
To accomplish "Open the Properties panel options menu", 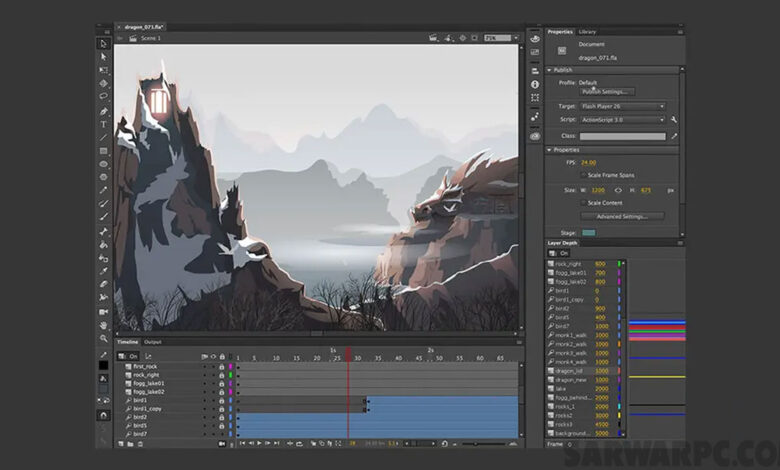I will (680, 32).
